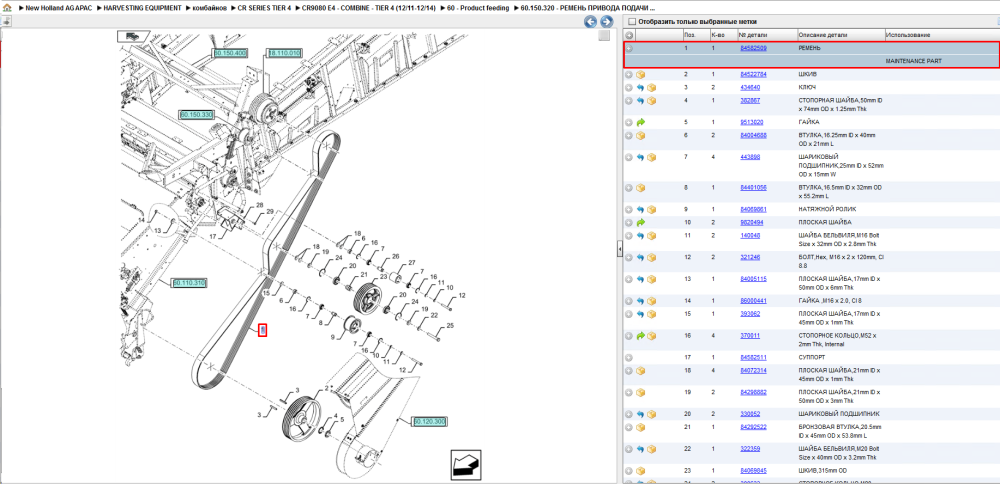Click the box icon in row 12 БОЛТ
The height and width of the screenshot is (484, 1000).
652,258
